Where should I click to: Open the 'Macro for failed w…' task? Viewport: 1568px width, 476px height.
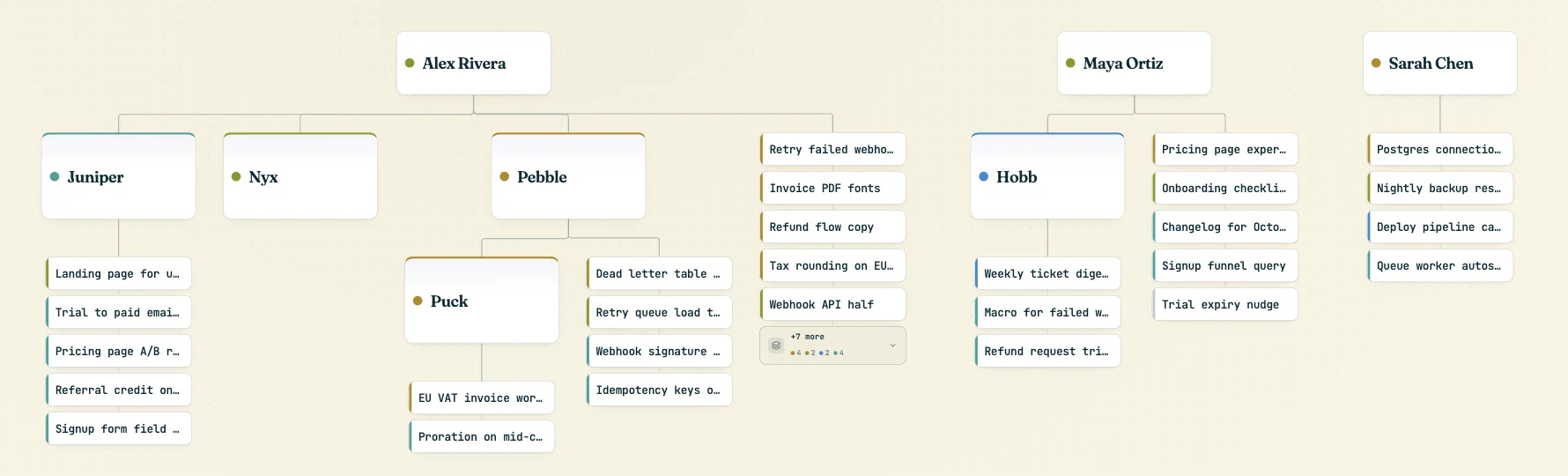pyautogui.click(x=1047, y=312)
